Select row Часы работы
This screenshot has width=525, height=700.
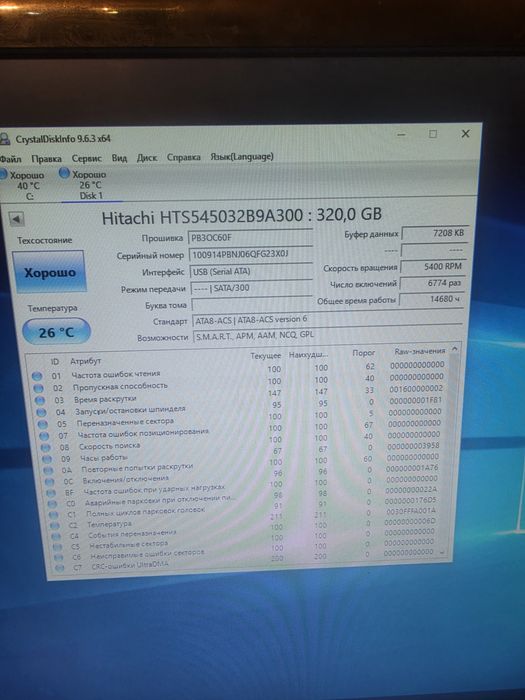(243, 454)
